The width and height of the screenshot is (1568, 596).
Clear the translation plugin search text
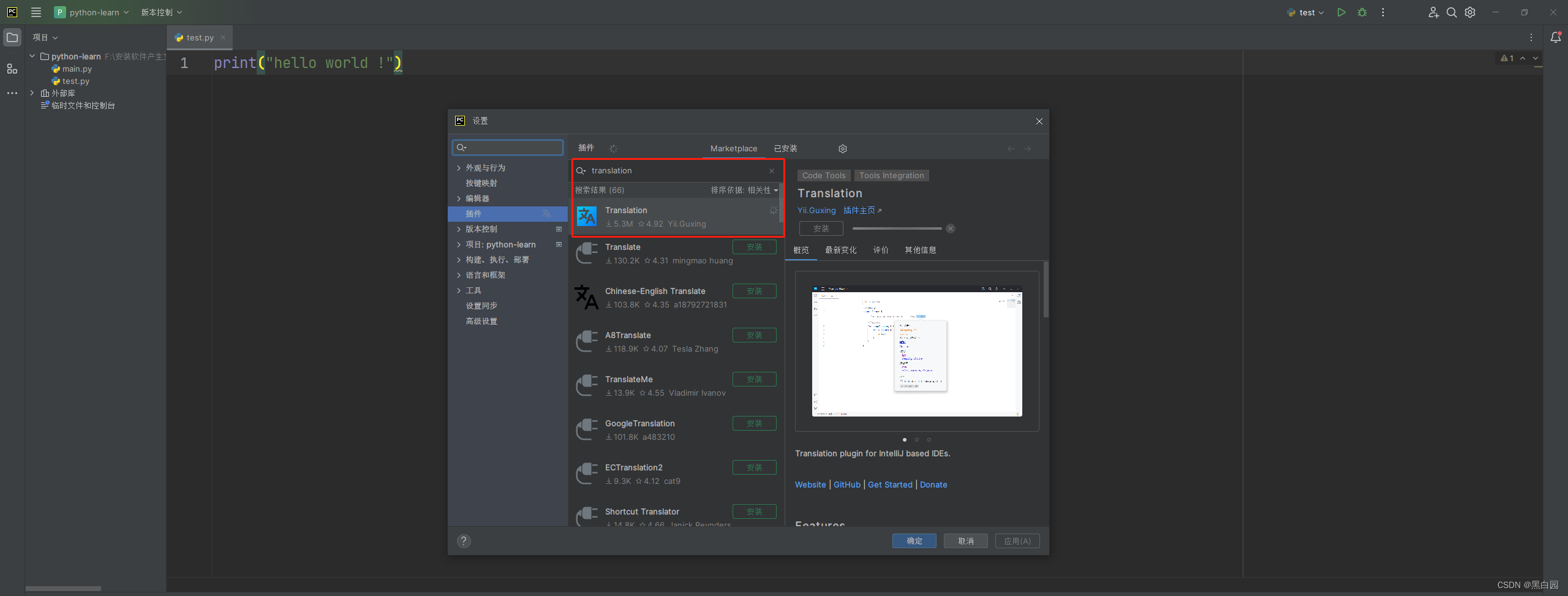click(x=772, y=171)
